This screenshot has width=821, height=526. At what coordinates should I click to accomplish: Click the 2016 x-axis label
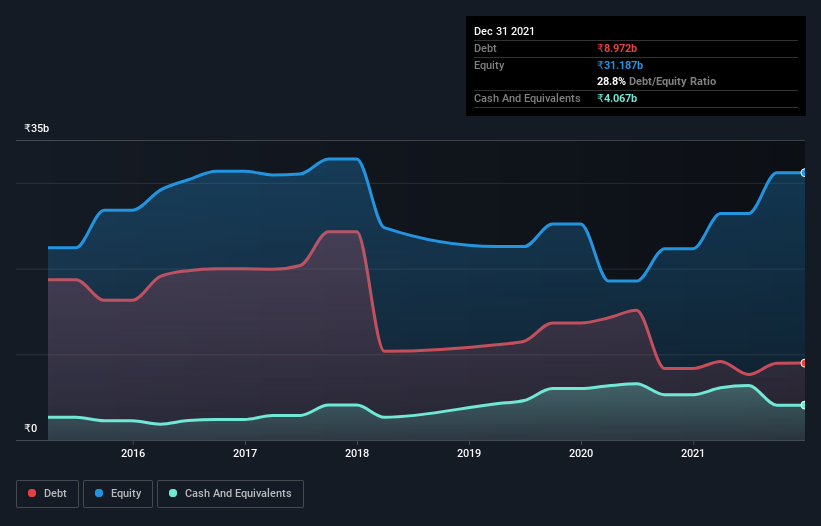(133, 453)
